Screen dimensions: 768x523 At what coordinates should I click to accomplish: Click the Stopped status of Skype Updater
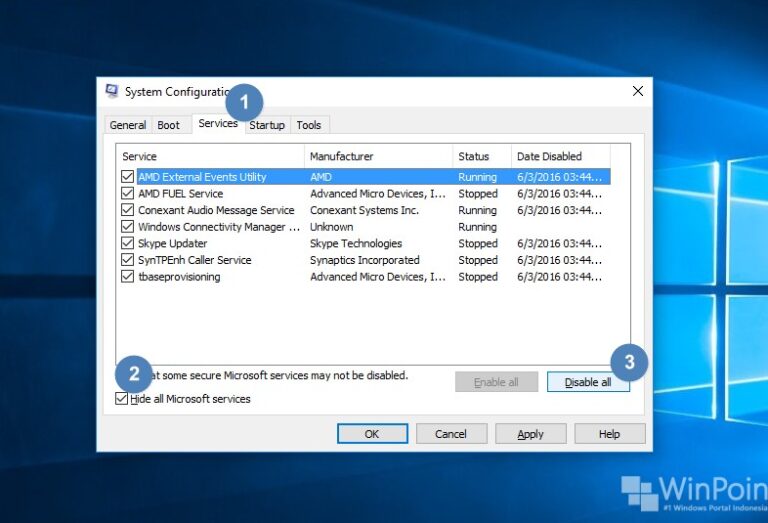[478, 243]
